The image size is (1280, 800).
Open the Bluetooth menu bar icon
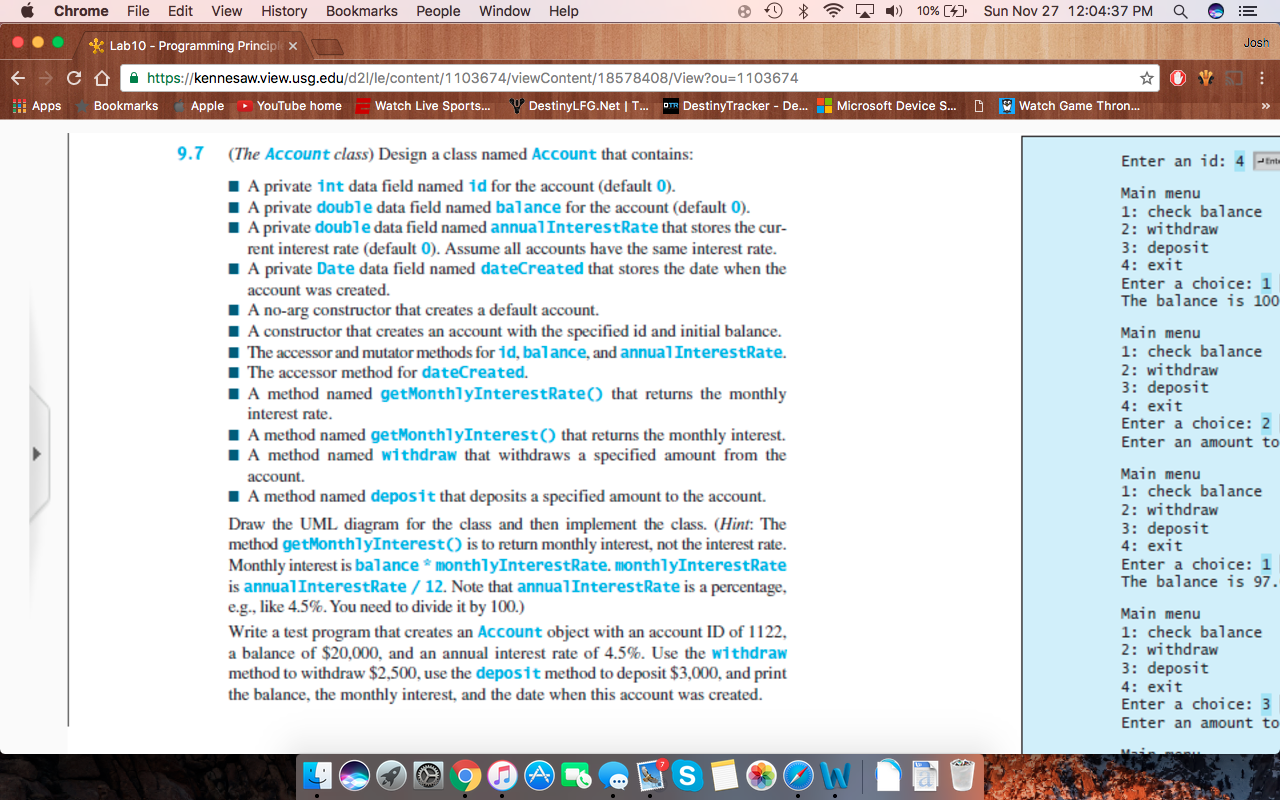tap(802, 11)
